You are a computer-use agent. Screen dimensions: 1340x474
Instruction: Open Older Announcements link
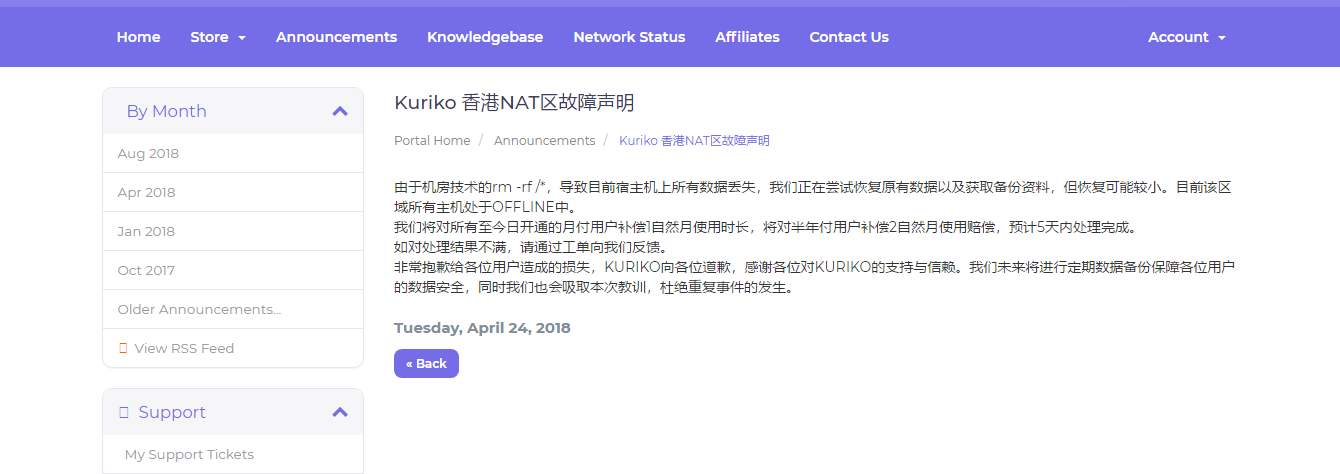coord(199,310)
